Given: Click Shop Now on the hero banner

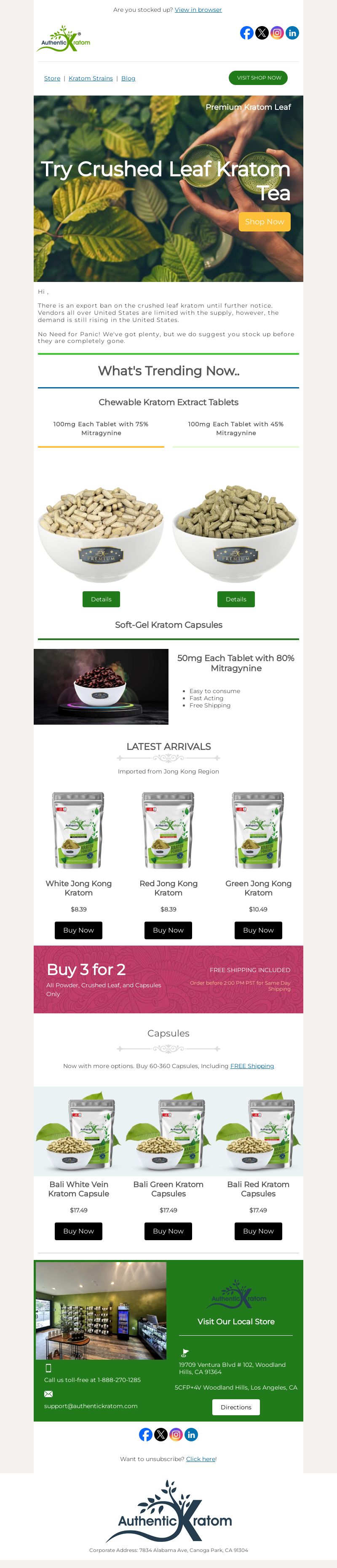Looking at the screenshot, I should point(265,221).
